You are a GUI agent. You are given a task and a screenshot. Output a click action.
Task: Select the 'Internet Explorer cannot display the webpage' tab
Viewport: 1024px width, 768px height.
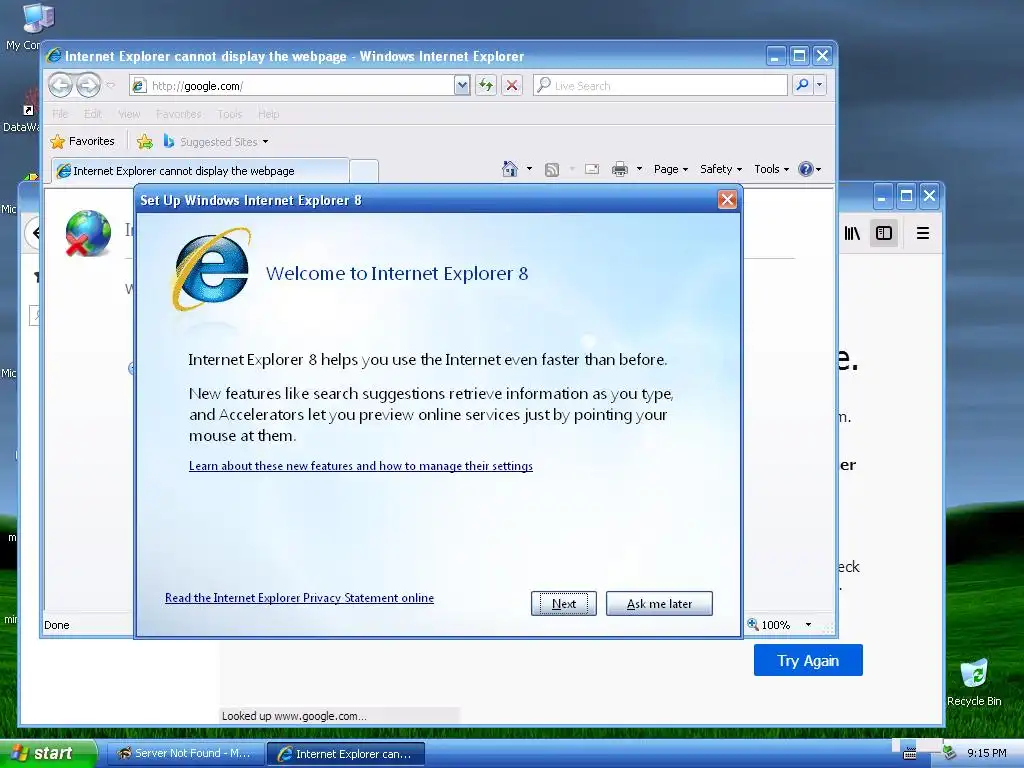point(200,170)
